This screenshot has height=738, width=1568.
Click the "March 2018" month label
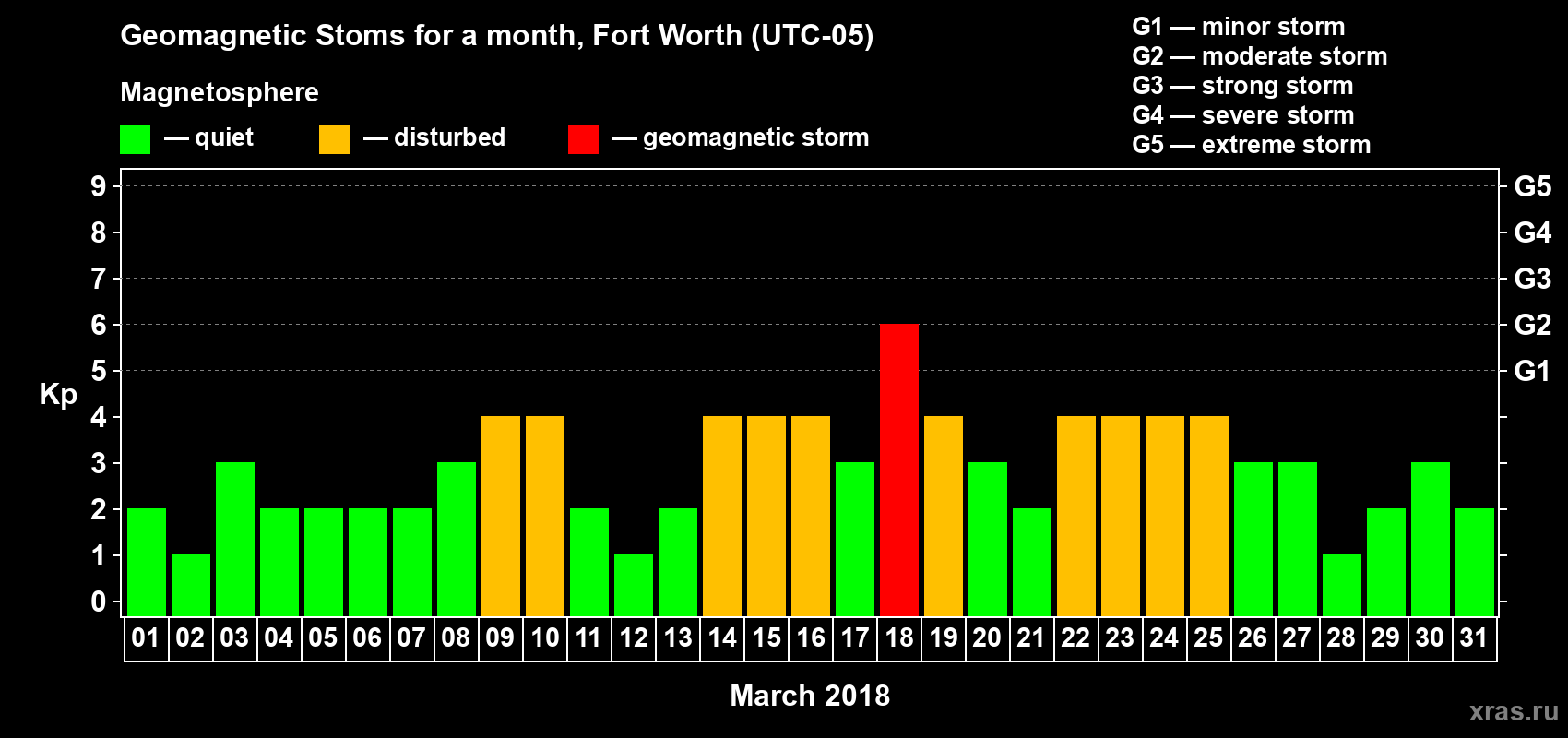click(x=810, y=696)
